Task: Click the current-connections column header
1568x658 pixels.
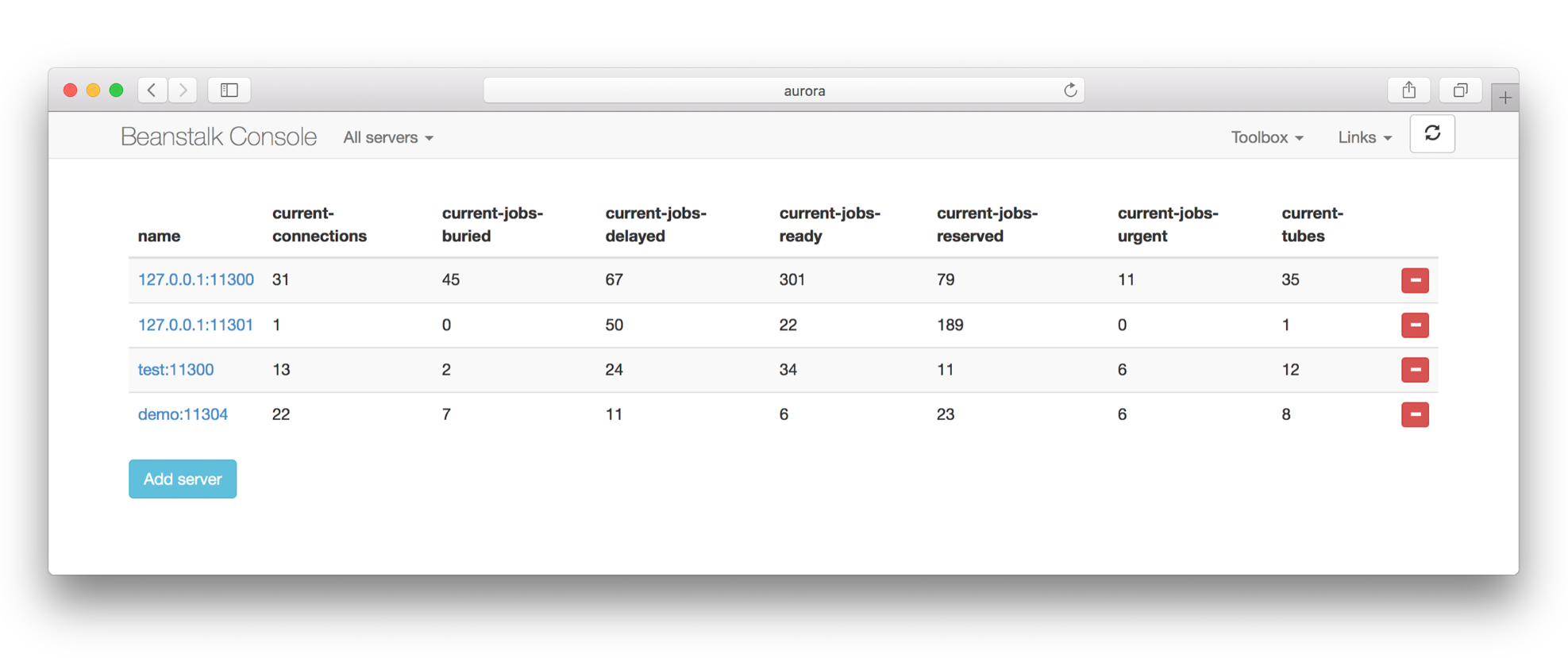Action: 319,225
